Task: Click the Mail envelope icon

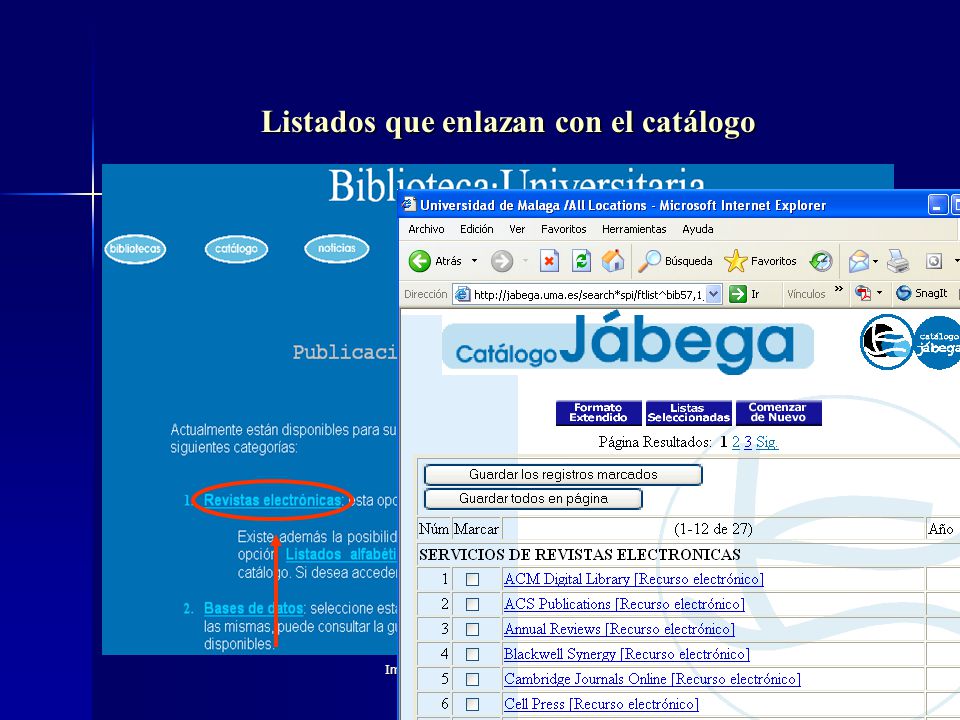Action: tap(859, 261)
